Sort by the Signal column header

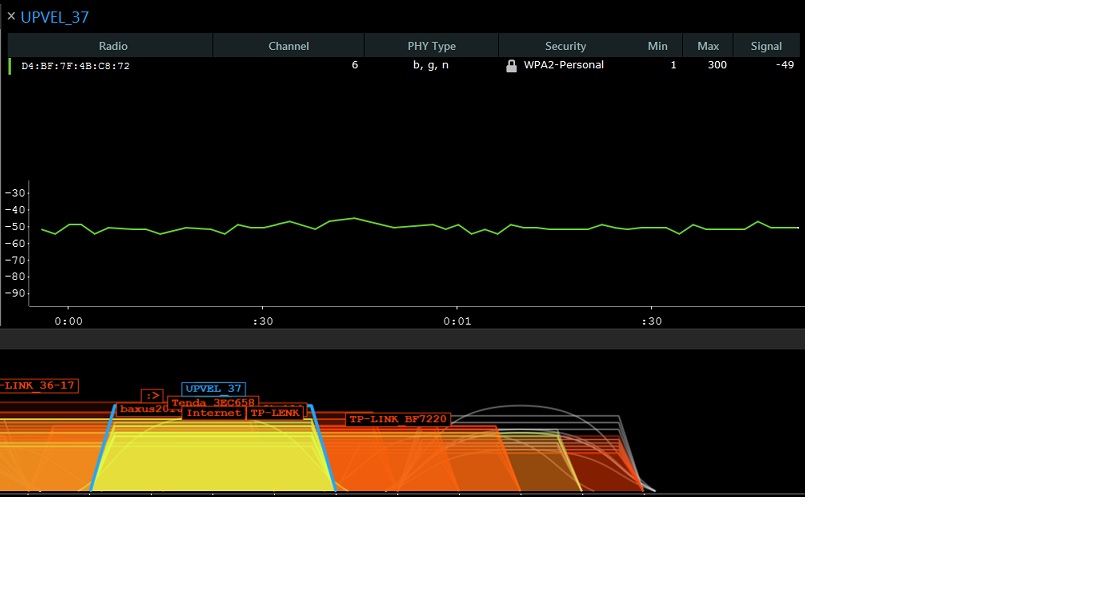pos(766,46)
